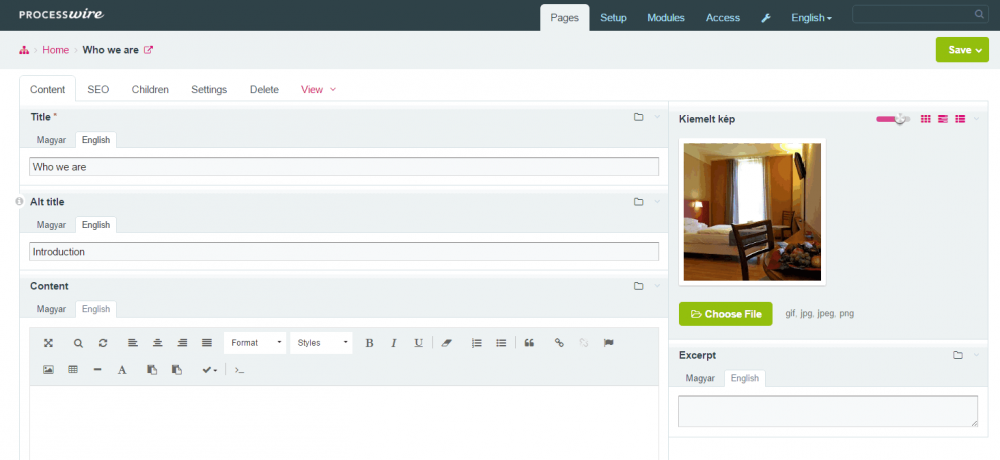Click the blockquote icon in toolbar
Image resolution: width=1000 pixels, height=460 pixels.
(x=529, y=343)
